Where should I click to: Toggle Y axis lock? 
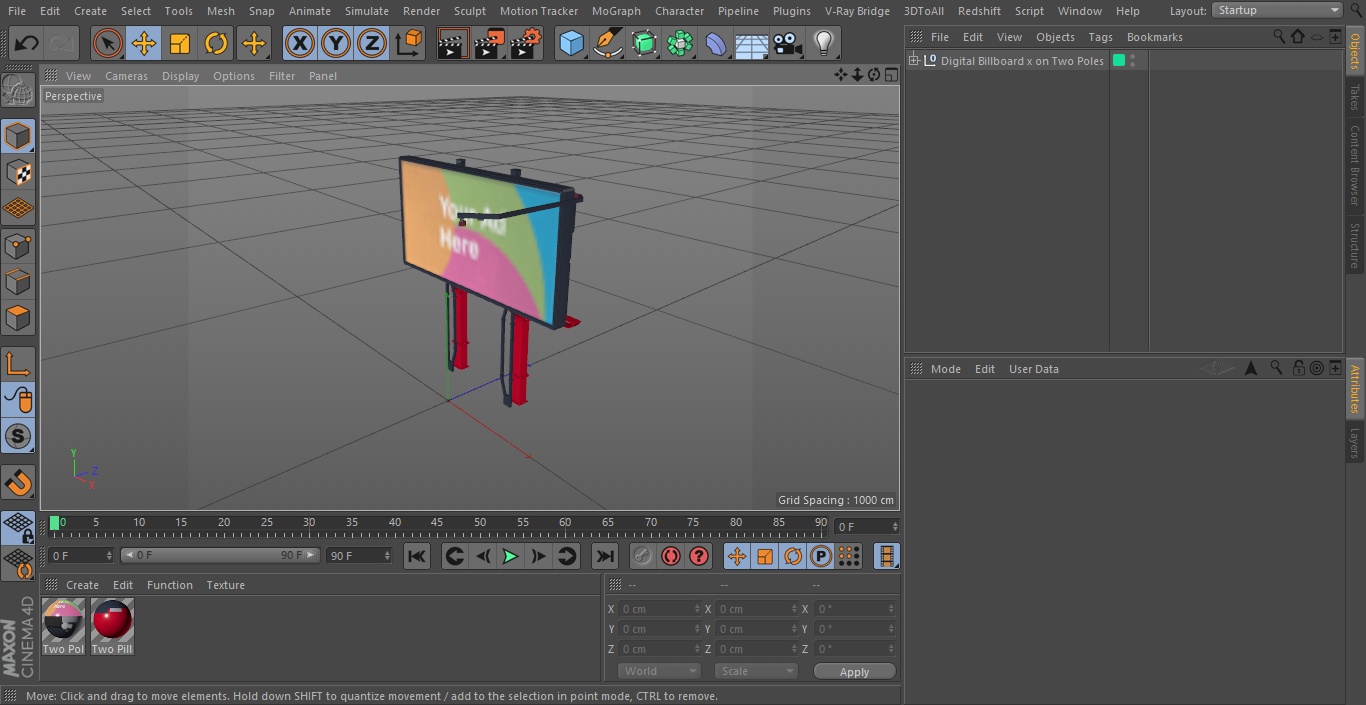336,43
